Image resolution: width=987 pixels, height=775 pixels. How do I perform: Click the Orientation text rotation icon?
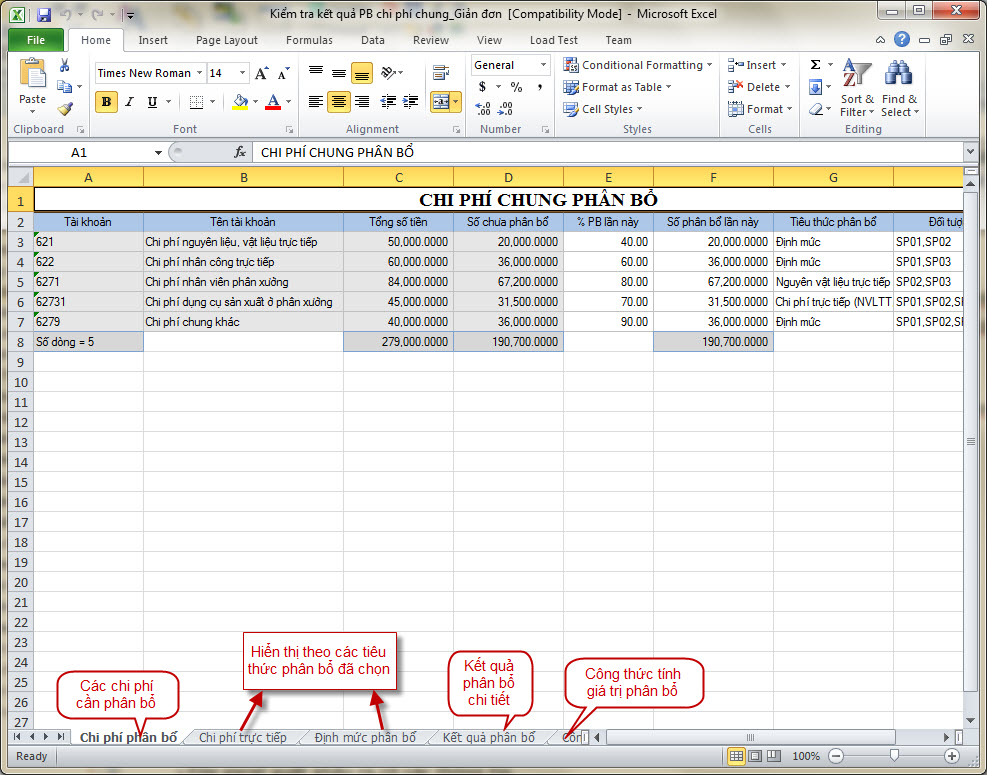(388, 73)
